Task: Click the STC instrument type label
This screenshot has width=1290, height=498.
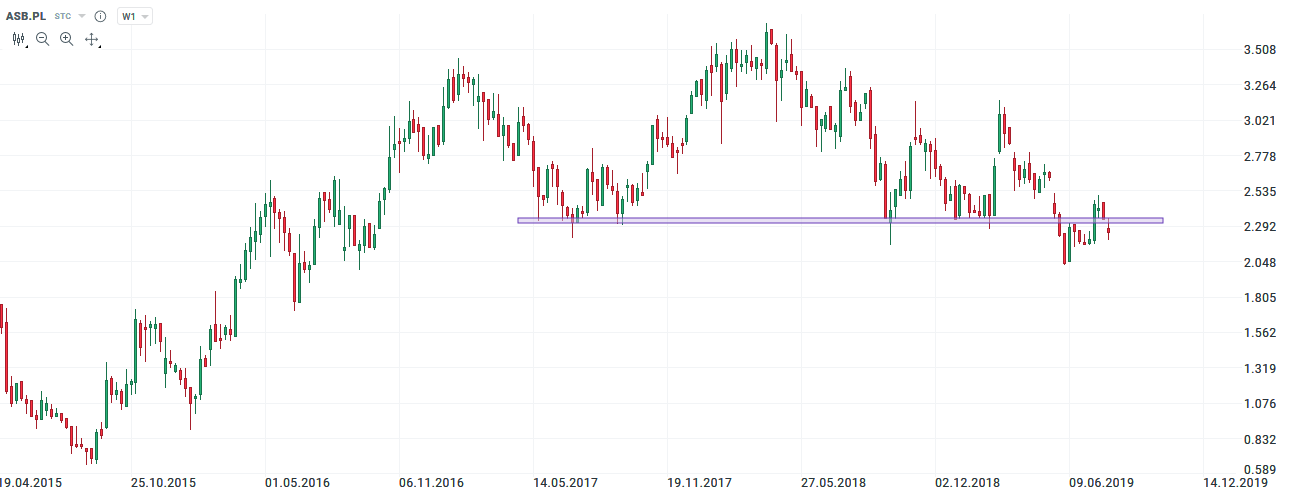Action: tap(63, 17)
